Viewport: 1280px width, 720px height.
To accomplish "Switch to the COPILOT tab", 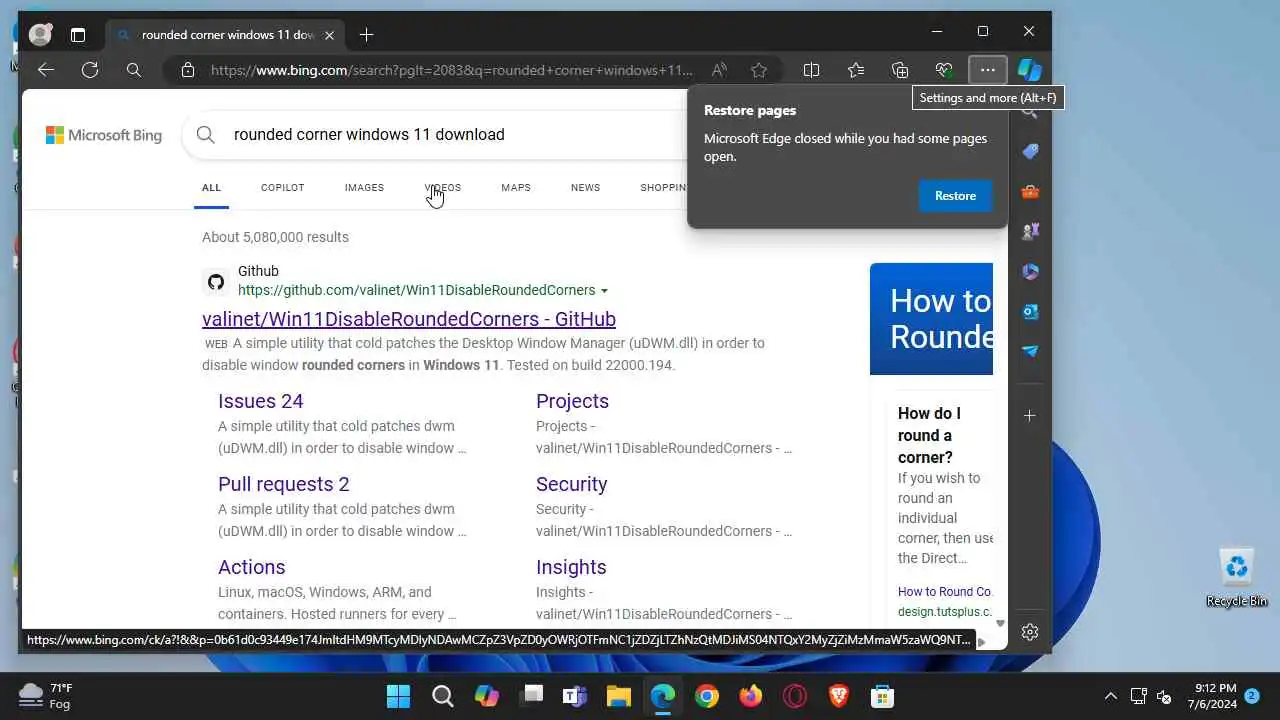I will point(282,188).
